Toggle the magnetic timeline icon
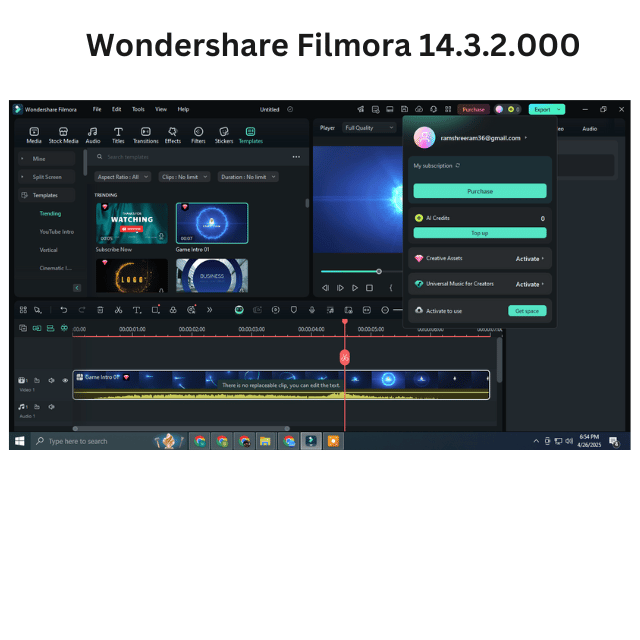640x640 pixels. [x=64, y=328]
